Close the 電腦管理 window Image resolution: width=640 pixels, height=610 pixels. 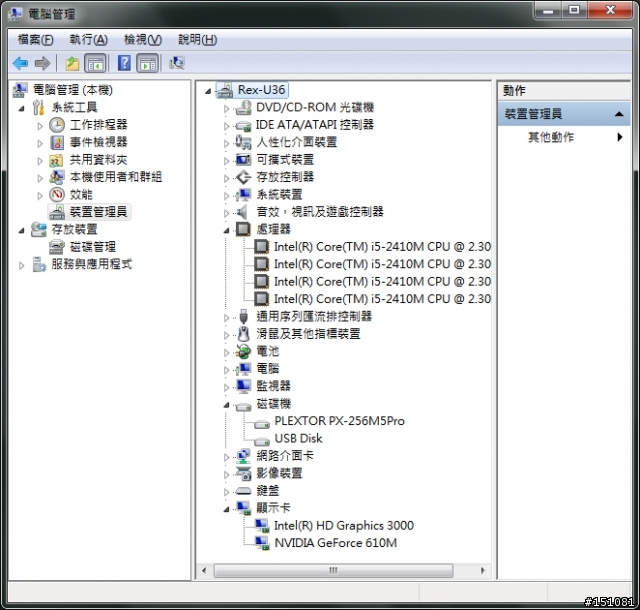(x=610, y=10)
